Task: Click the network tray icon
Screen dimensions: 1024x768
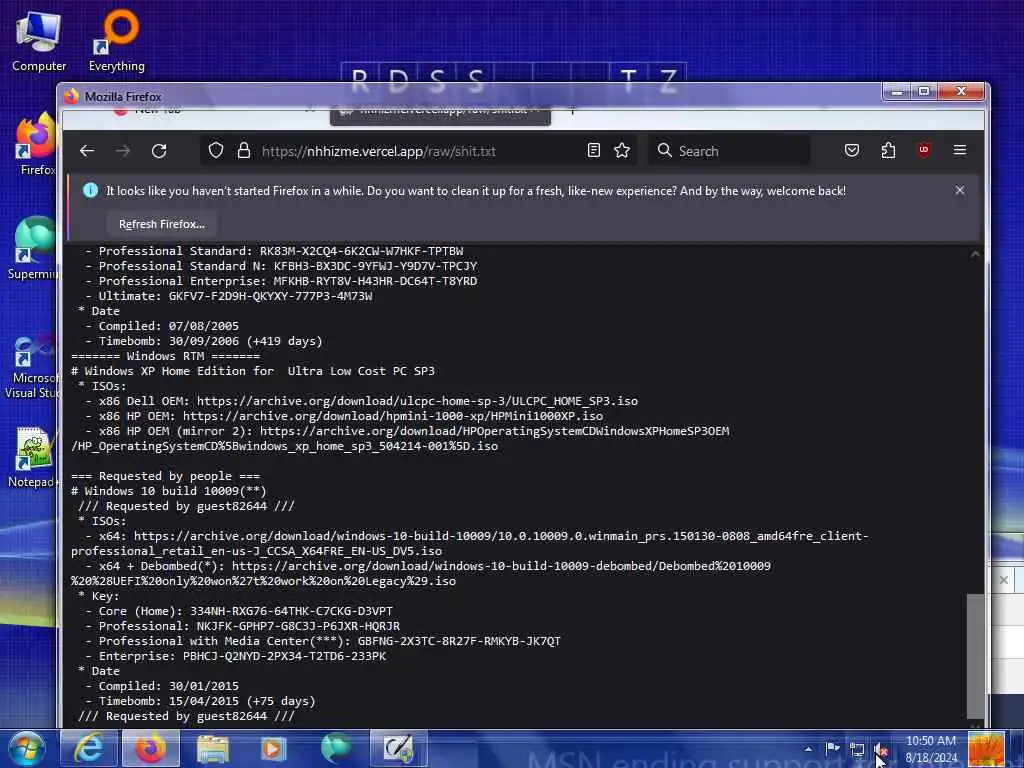Action: click(857, 749)
